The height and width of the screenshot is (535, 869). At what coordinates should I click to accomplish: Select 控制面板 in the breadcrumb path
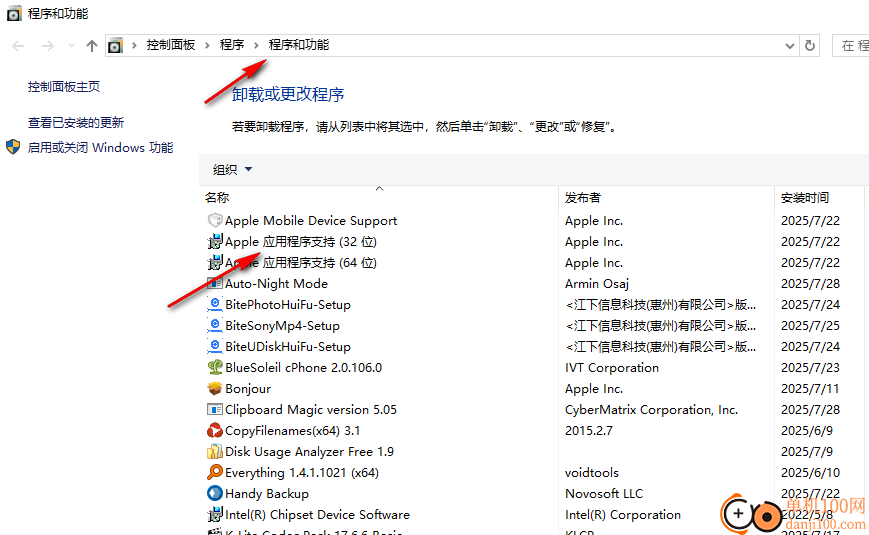(171, 45)
